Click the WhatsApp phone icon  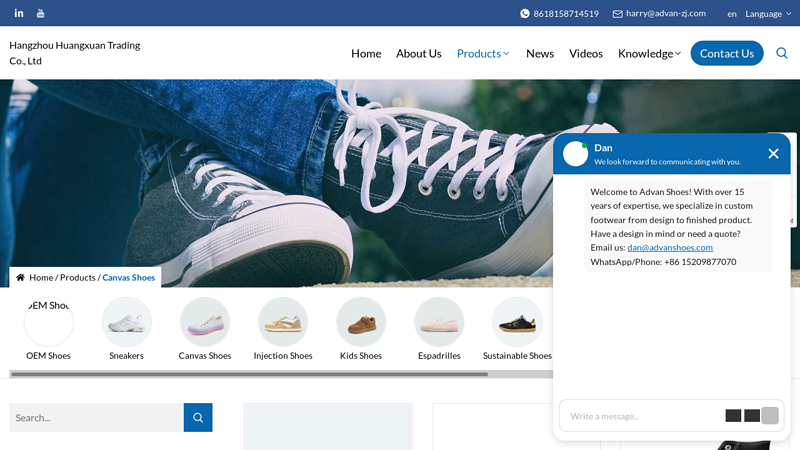tap(524, 14)
